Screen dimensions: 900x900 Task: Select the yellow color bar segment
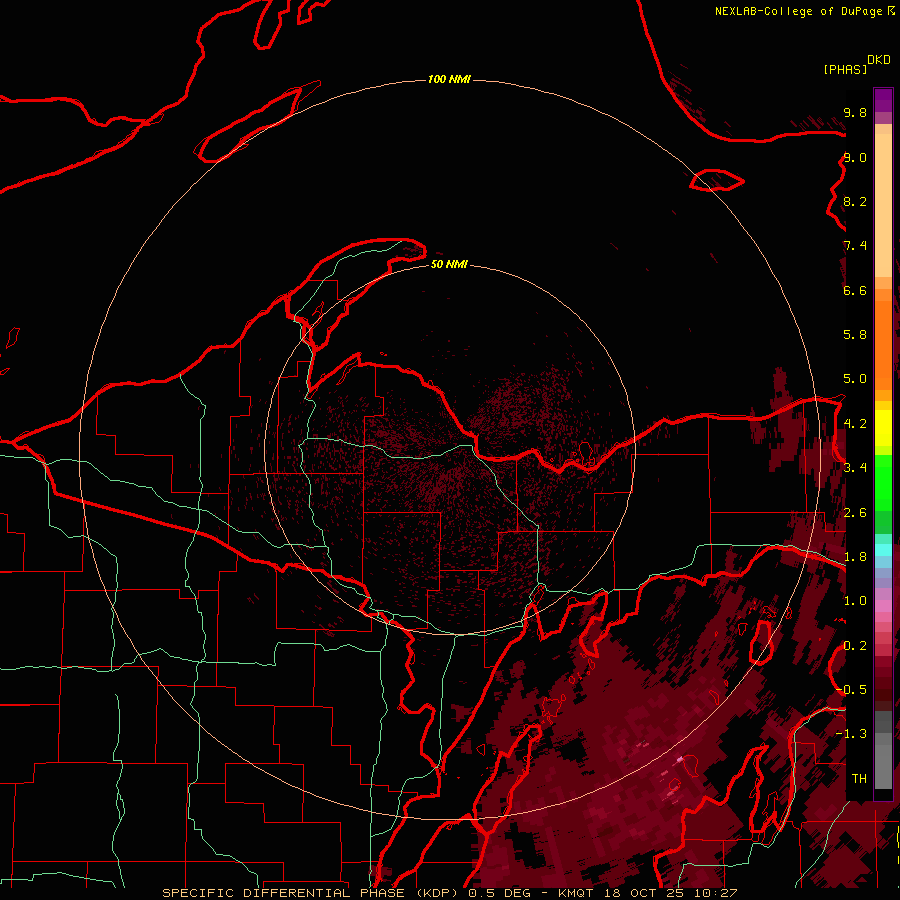(883, 428)
